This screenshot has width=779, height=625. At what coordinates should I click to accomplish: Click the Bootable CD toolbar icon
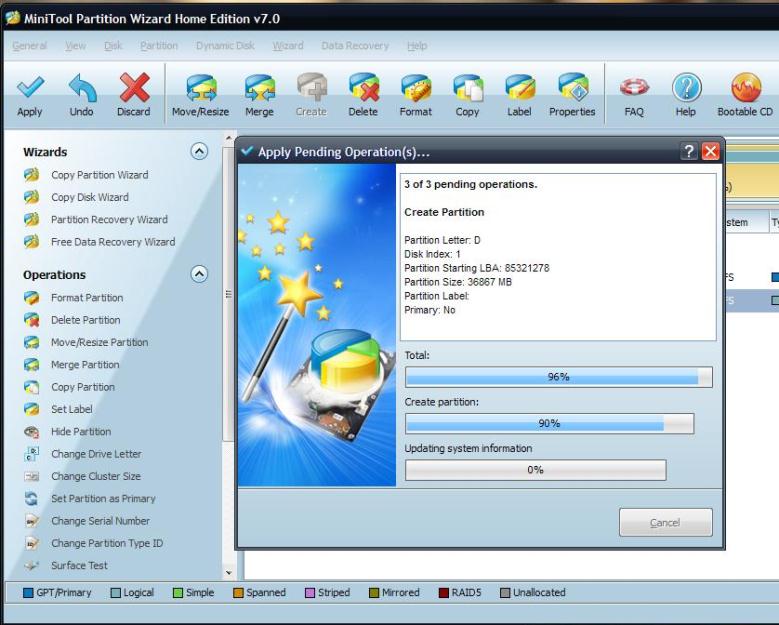click(745, 88)
